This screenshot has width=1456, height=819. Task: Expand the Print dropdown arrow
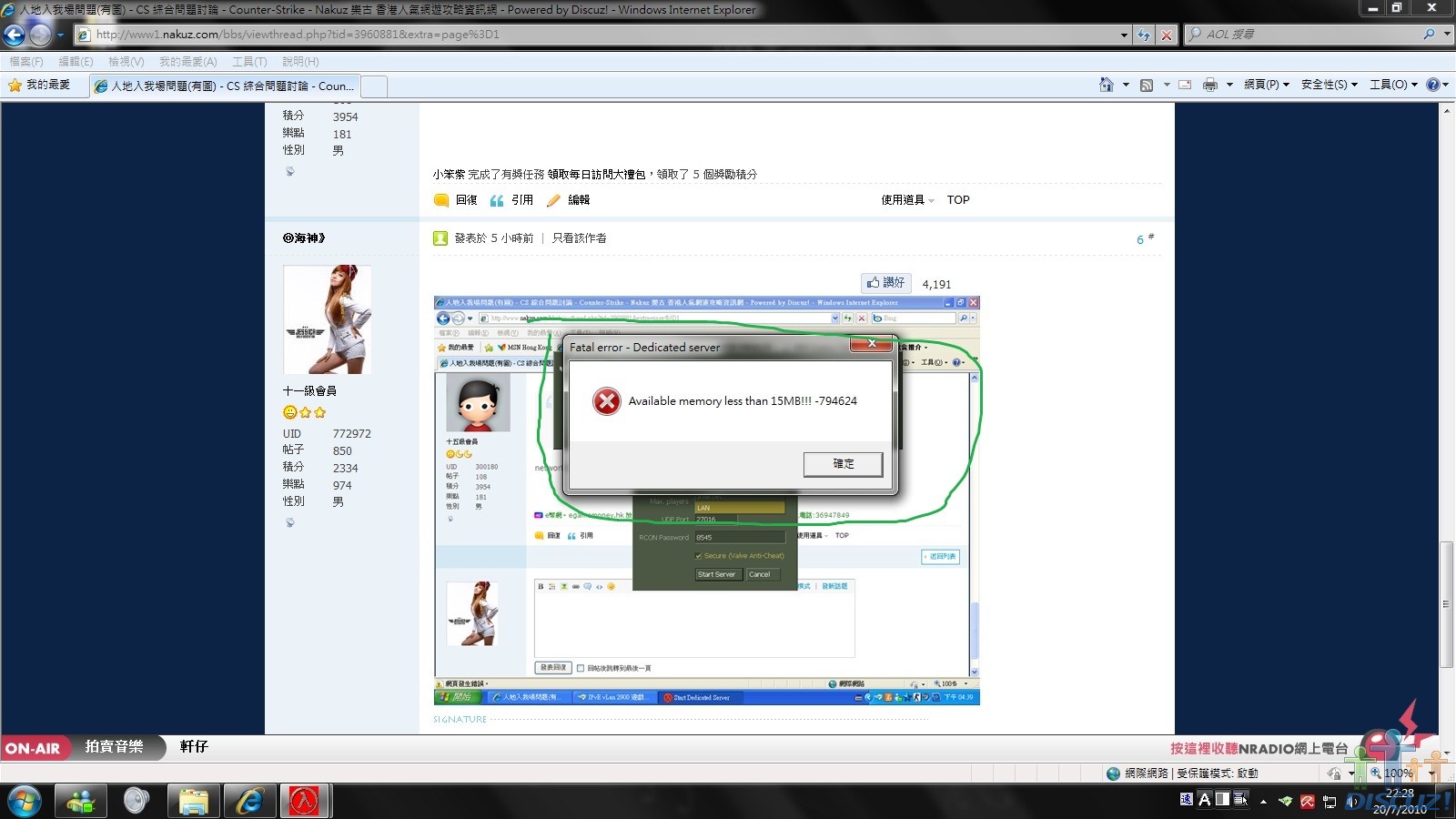click(1229, 85)
